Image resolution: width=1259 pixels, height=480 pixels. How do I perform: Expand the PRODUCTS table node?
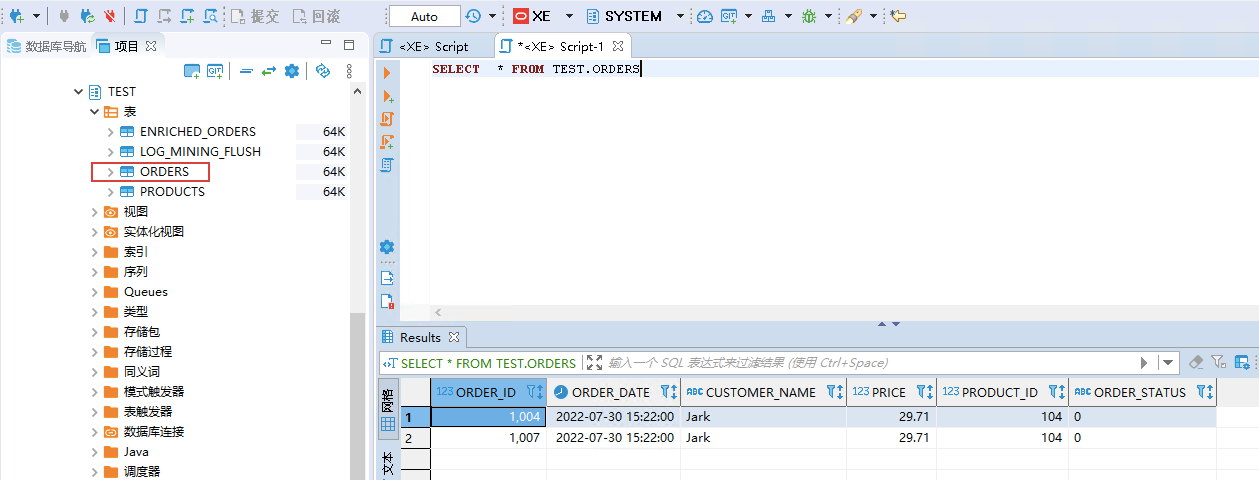click(x=111, y=192)
